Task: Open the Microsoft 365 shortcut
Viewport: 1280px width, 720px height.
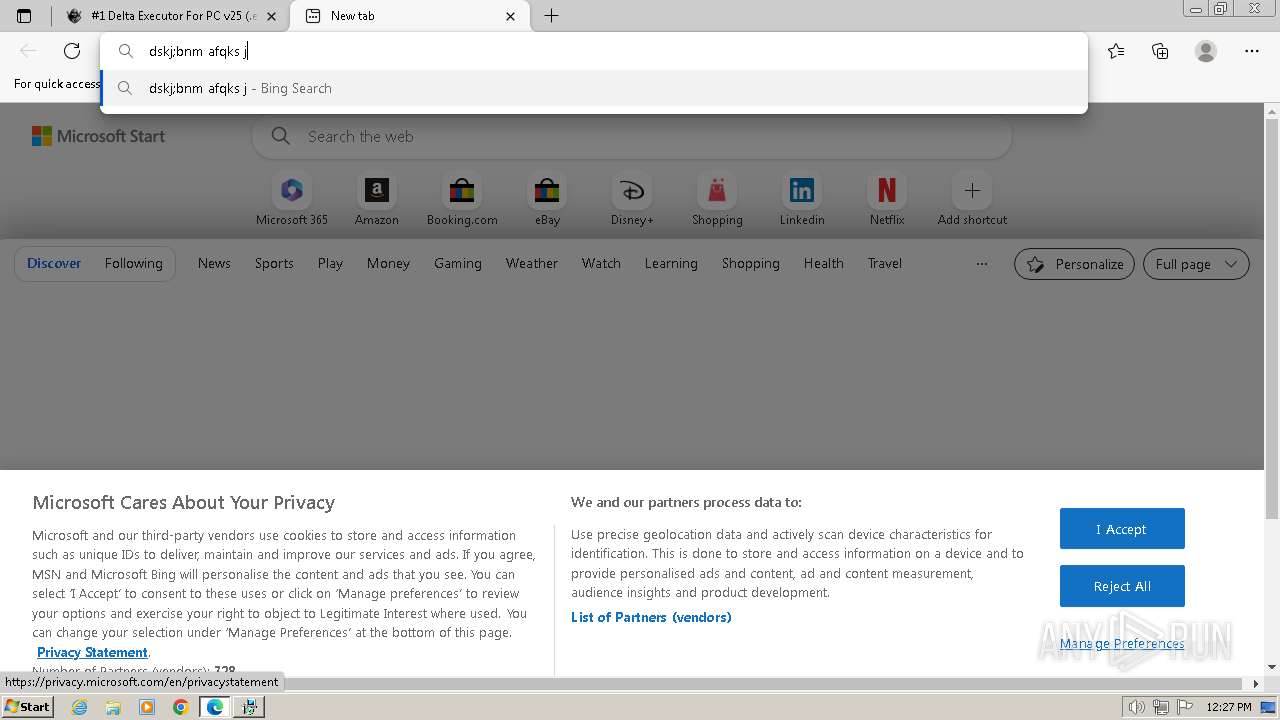Action: coord(292,200)
